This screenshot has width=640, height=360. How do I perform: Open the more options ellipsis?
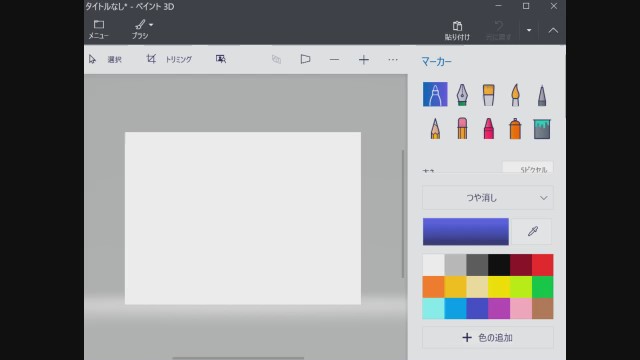[393, 60]
